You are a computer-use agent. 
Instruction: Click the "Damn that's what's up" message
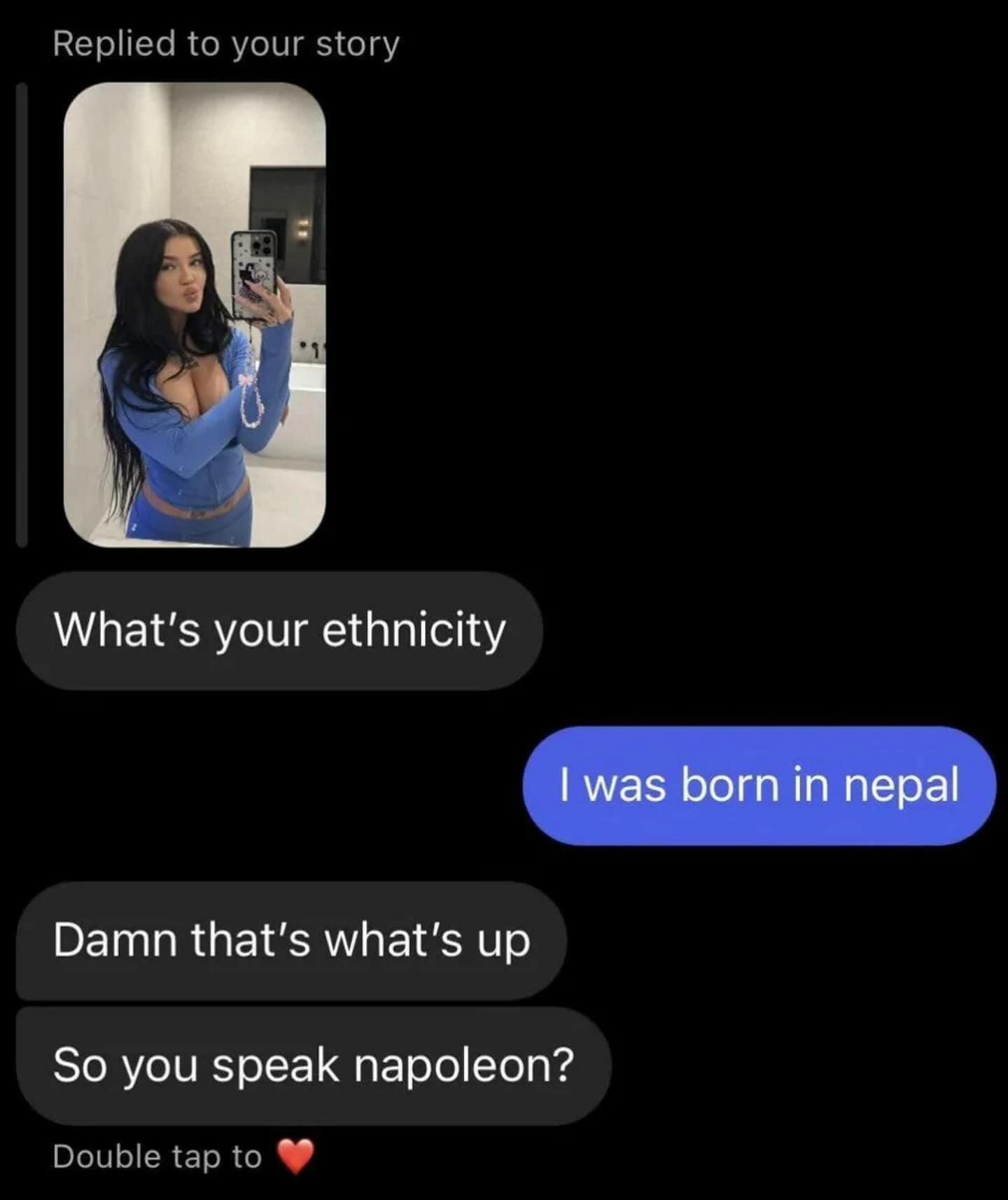pos(291,940)
